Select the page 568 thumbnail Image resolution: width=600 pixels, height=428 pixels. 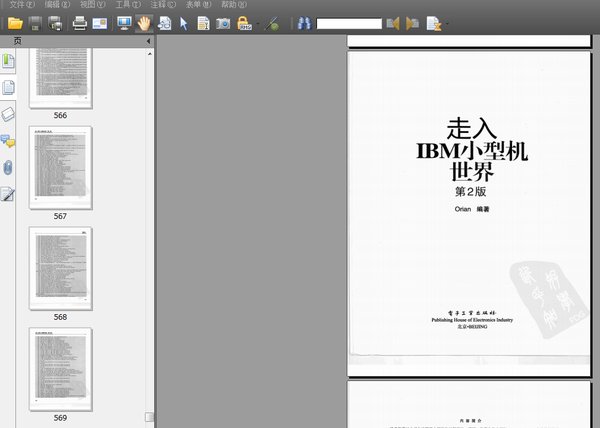(x=61, y=267)
